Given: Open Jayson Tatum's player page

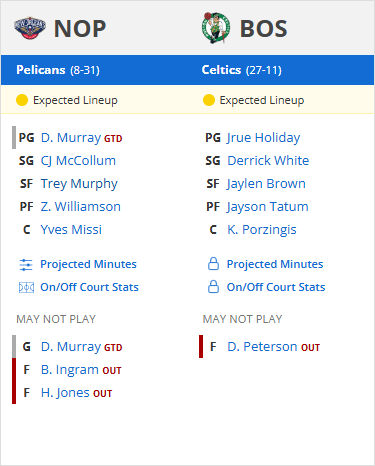Looking at the screenshot, I should point(268,207).
